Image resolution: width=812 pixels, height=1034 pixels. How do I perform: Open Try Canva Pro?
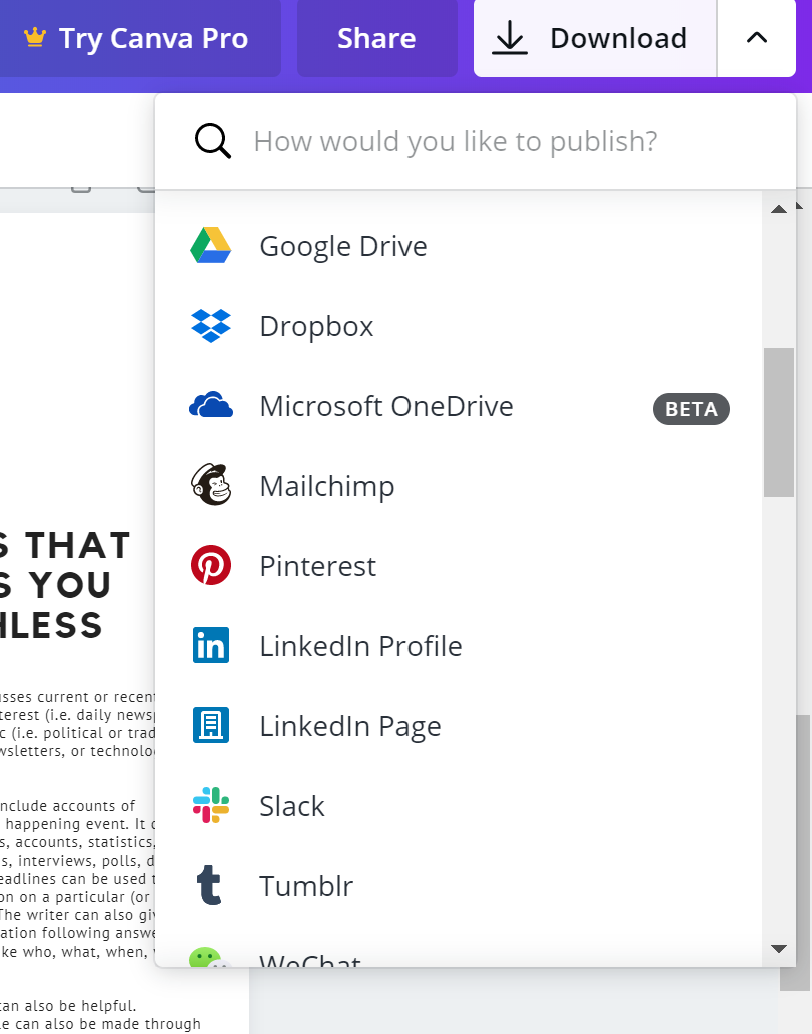point(140,38)
